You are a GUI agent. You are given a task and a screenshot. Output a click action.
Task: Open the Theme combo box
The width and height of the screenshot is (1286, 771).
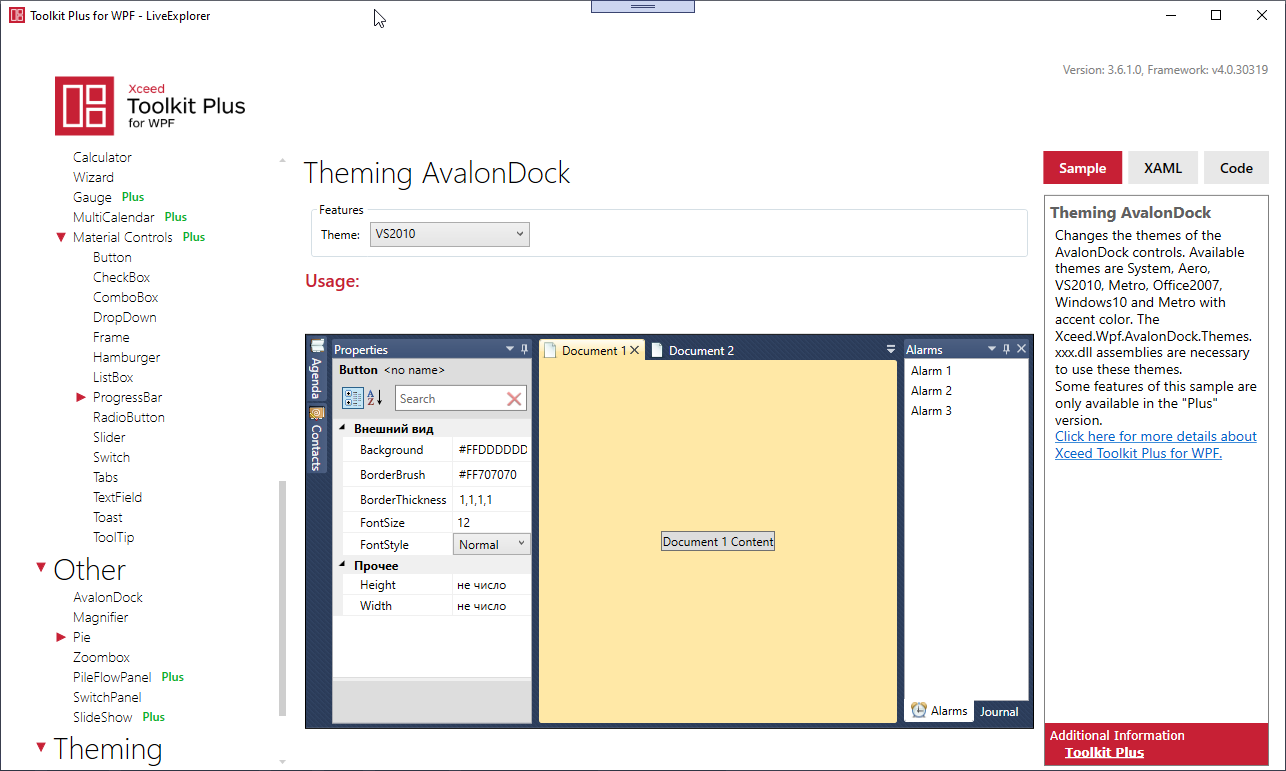click(450, 234)
